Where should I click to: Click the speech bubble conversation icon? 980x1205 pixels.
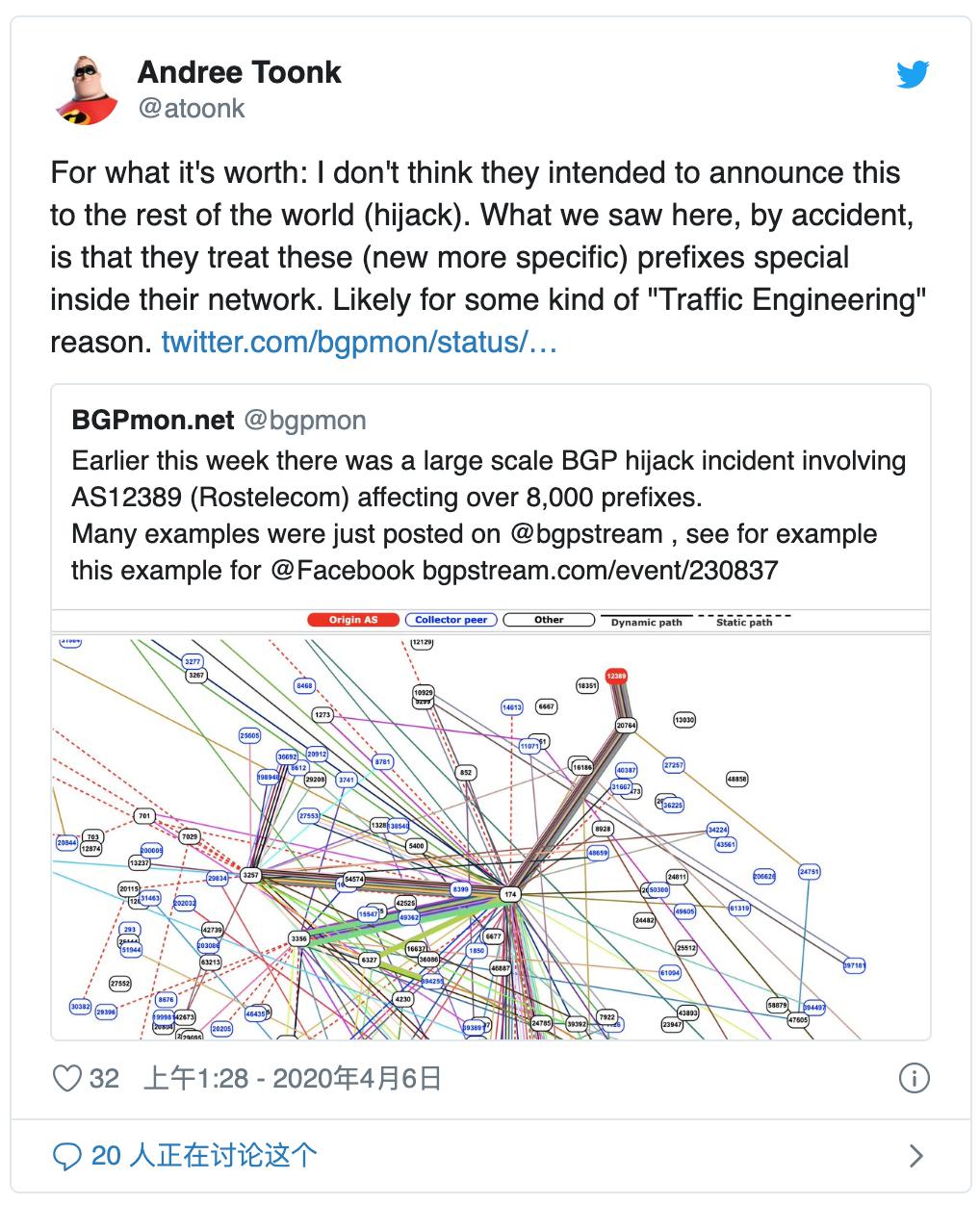66,1155
